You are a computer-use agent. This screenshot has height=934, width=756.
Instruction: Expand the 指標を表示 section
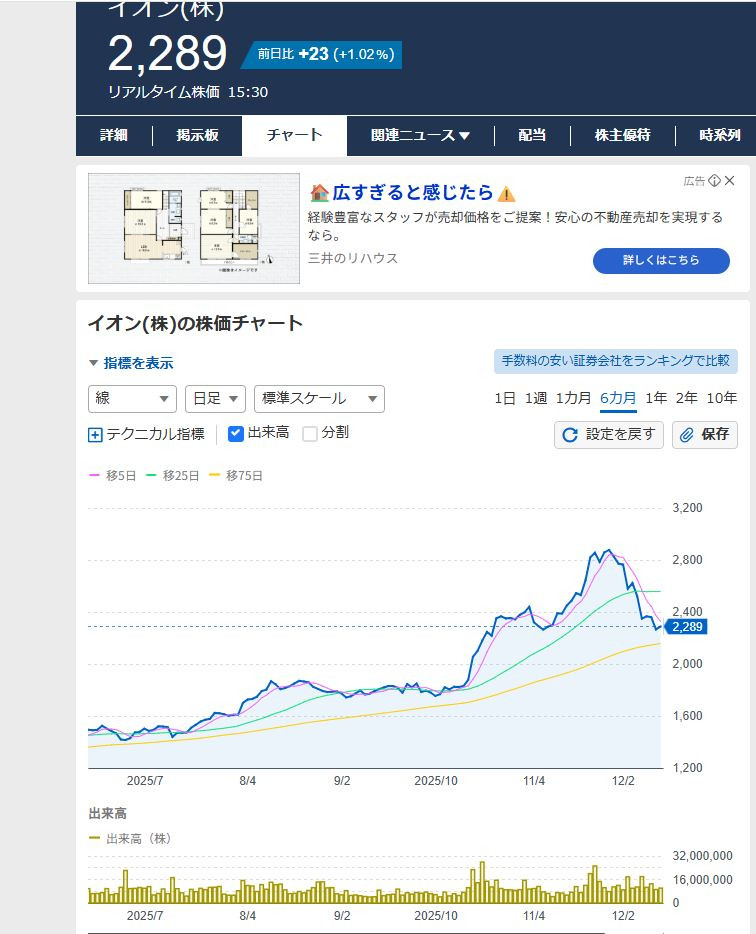130,363
